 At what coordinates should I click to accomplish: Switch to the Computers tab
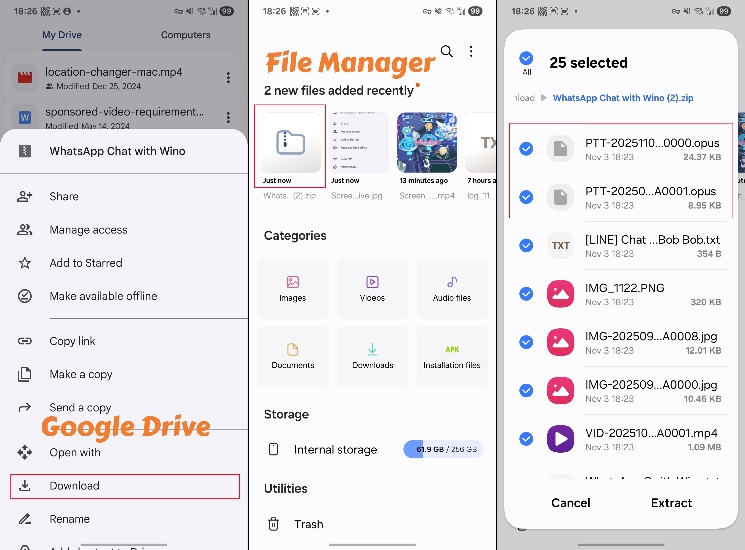[x=186, y=35]
